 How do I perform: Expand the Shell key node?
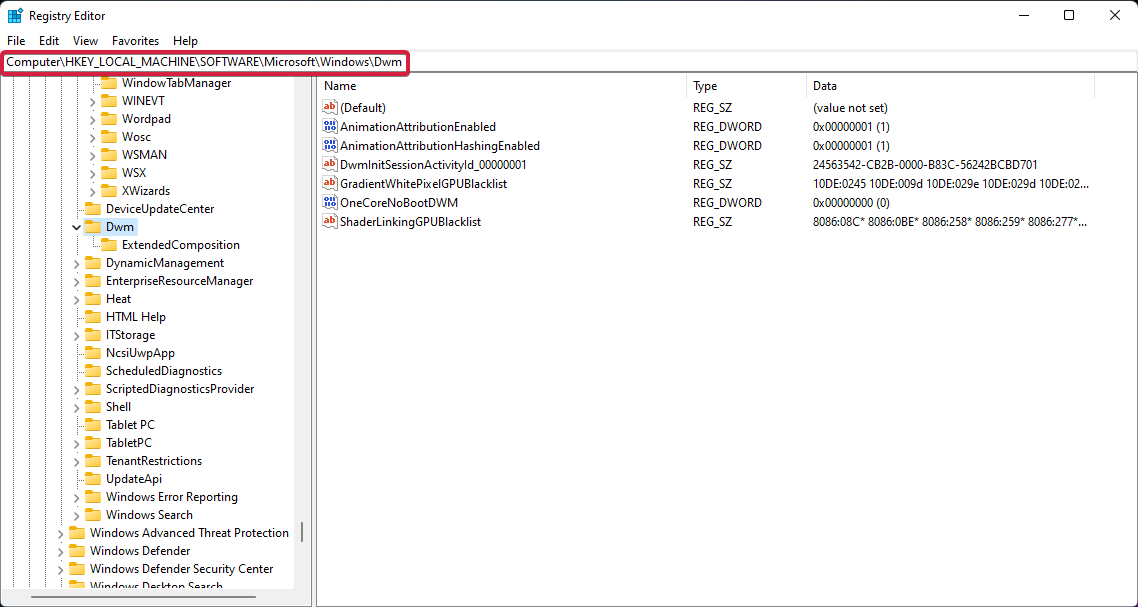[75, 406]
